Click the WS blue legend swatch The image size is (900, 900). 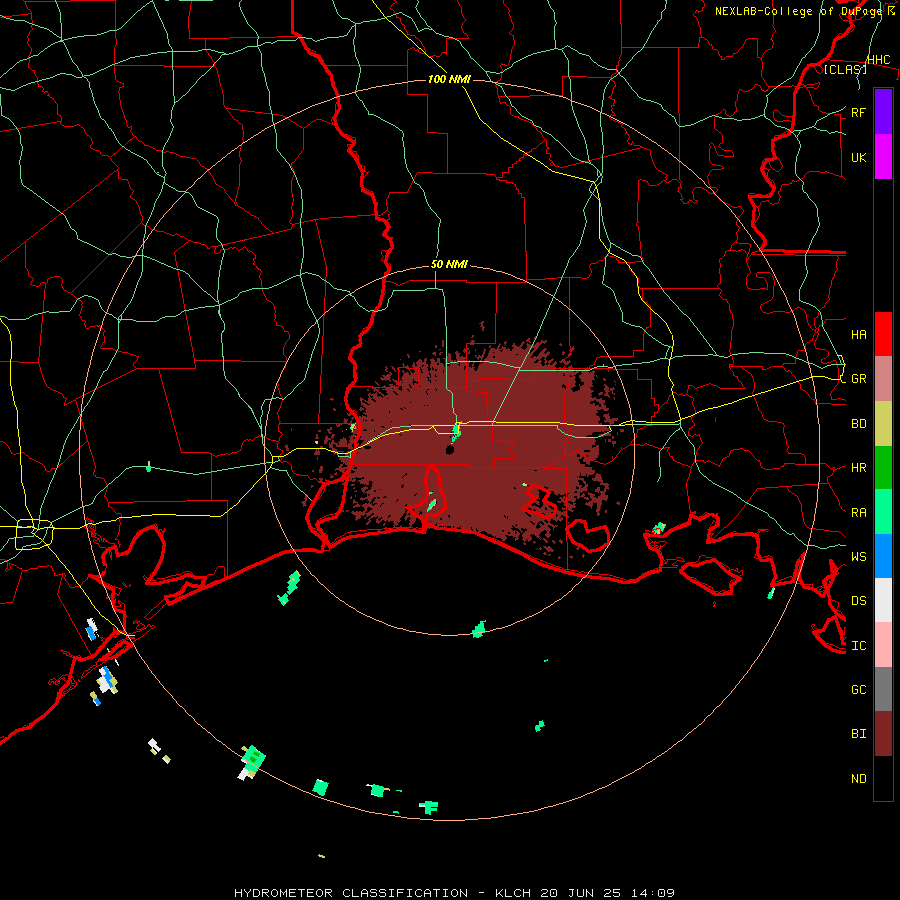(x=883, y=556)
